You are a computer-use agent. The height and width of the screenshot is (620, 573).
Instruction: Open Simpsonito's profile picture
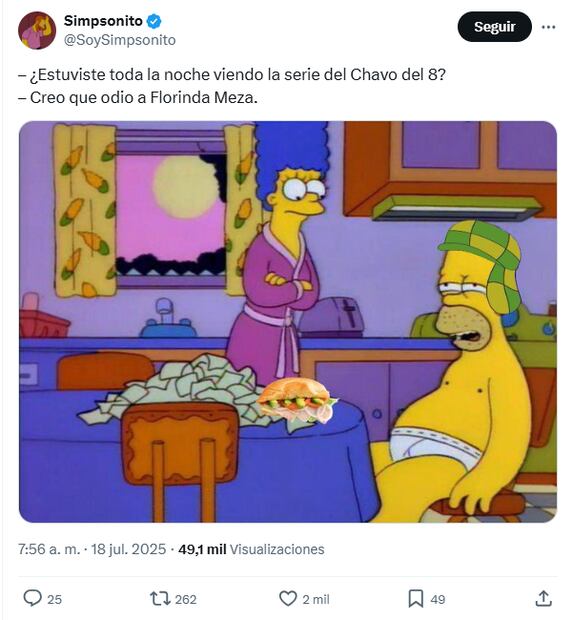point(37,30)
